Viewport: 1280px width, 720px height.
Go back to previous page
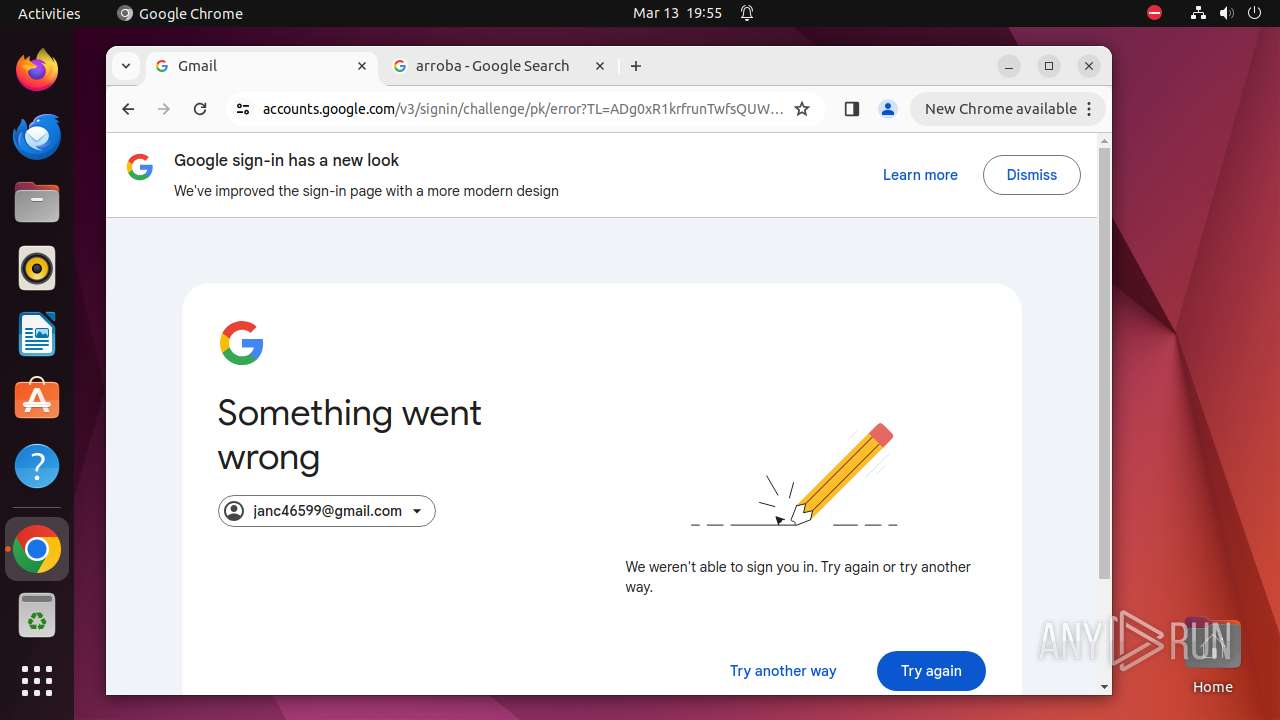pos(128,109)
